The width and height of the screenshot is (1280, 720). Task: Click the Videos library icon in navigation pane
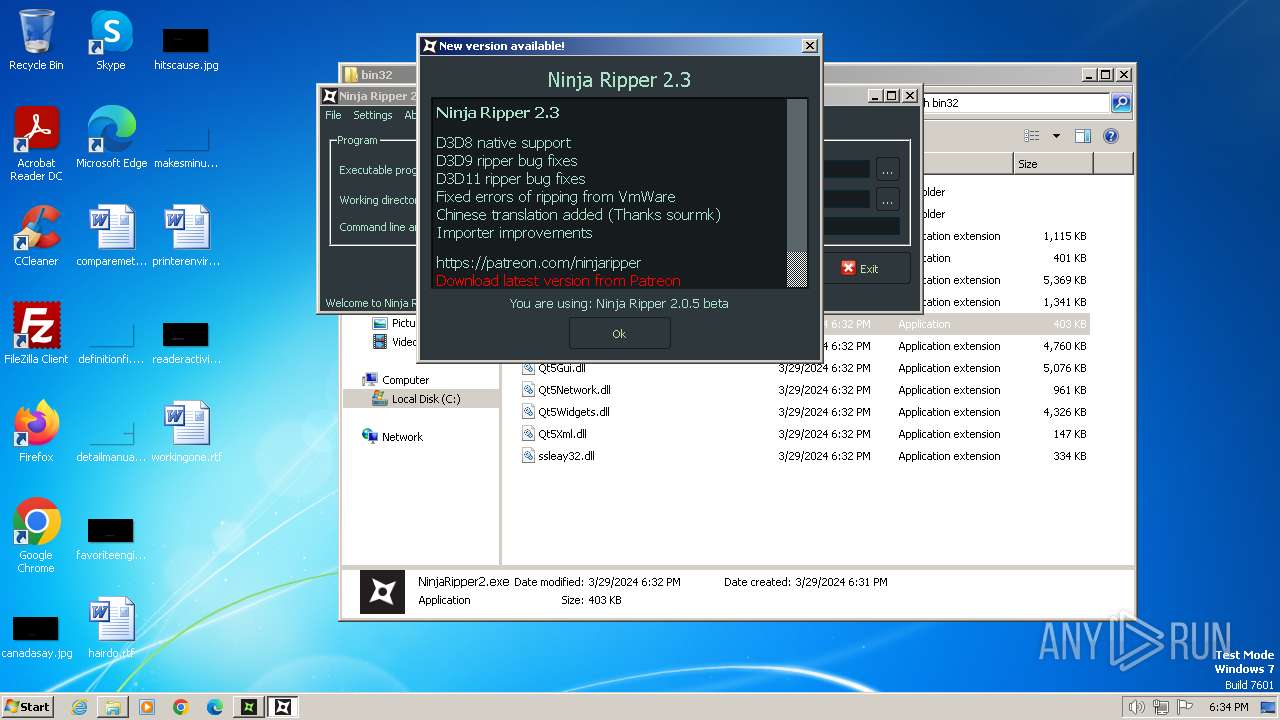[x=380, y=342]
